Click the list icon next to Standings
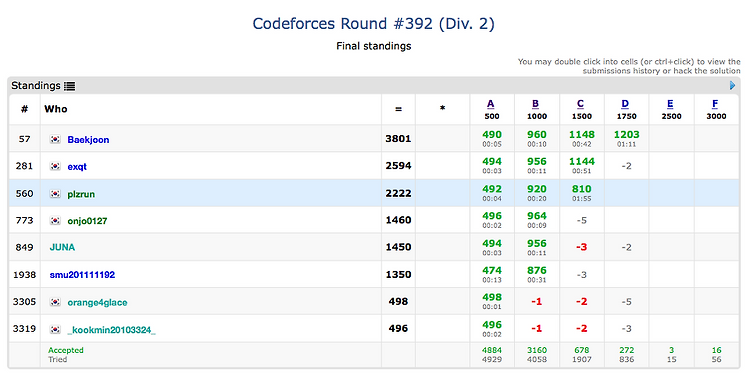This screenshot has height=377, width=750. [x=69, y=86]
